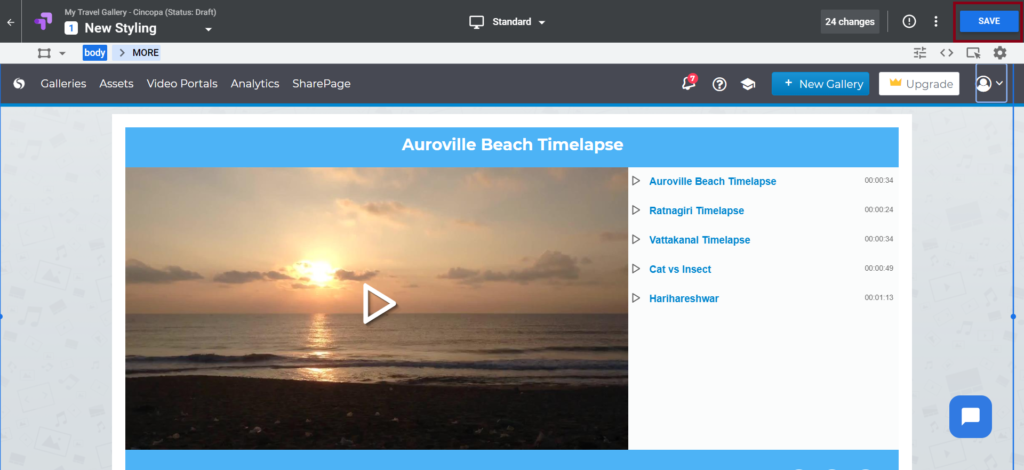Open the code view brackets icon
Image resolution: width=1024 pixels, height=470 pixels.
(946, 53)
